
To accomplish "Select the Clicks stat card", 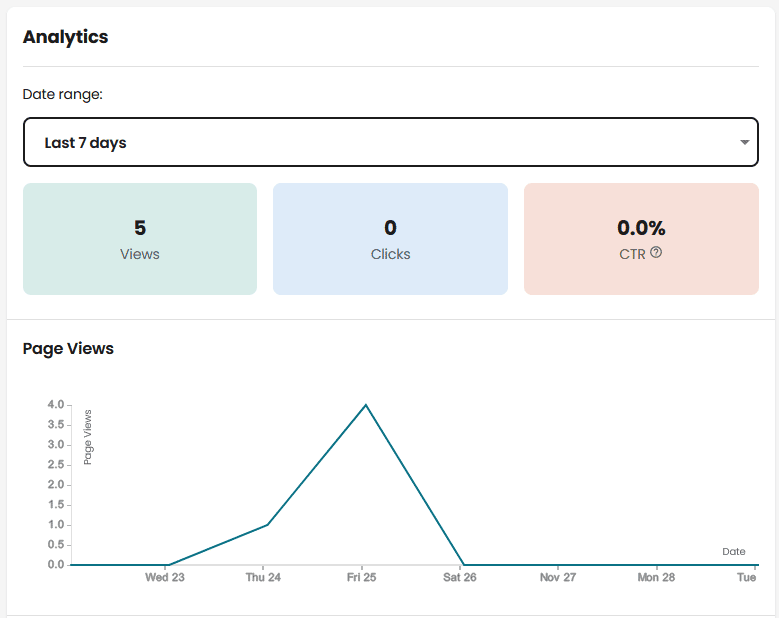I will point(390,239).
